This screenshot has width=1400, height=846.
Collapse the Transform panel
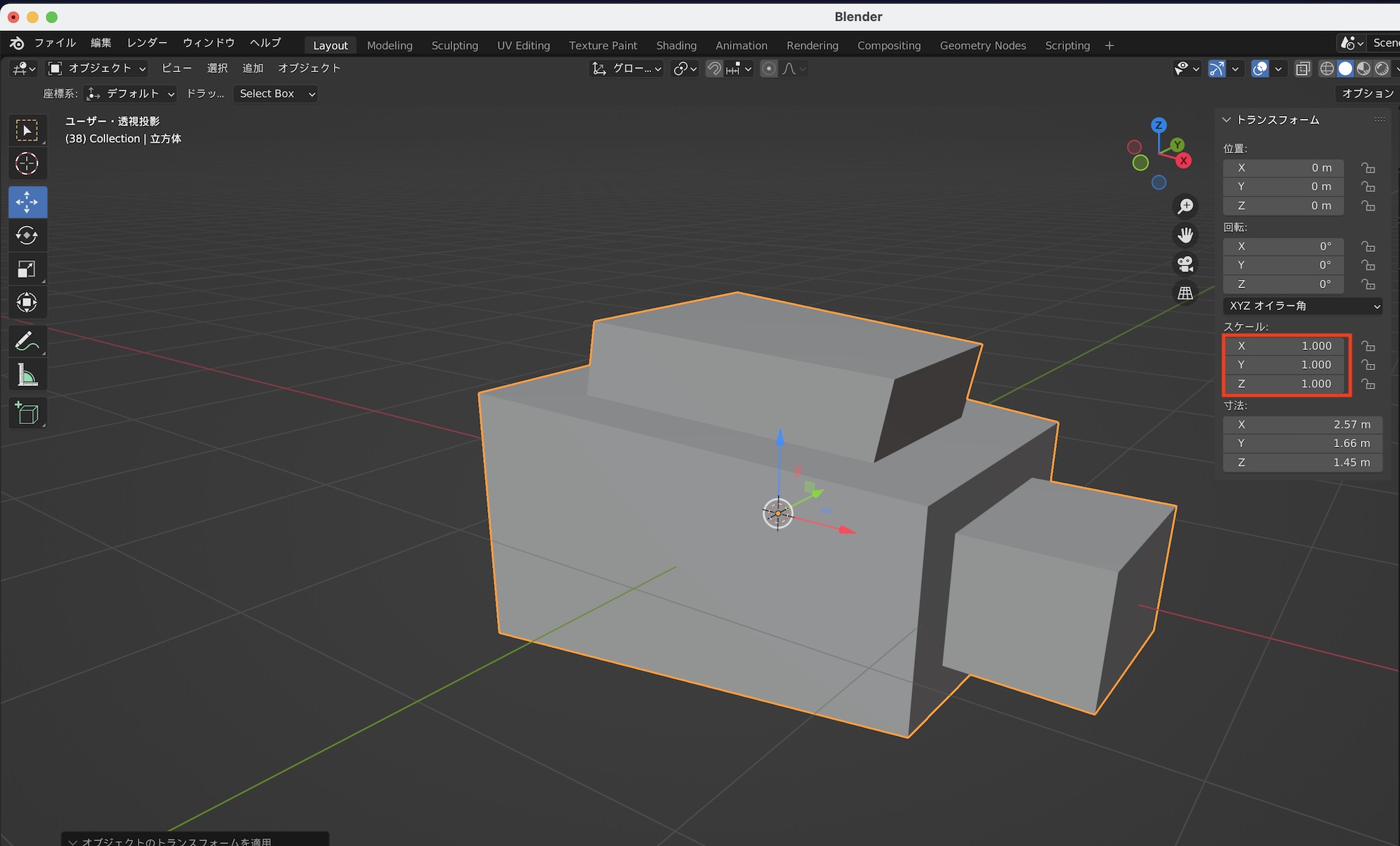coord(1226,120)
